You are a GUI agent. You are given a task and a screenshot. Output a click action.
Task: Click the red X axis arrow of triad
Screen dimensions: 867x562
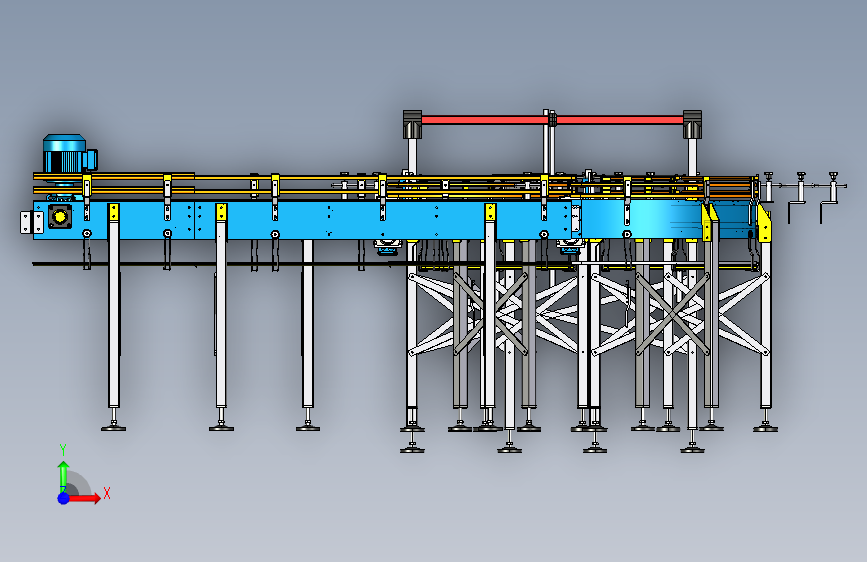coord(86,498)
